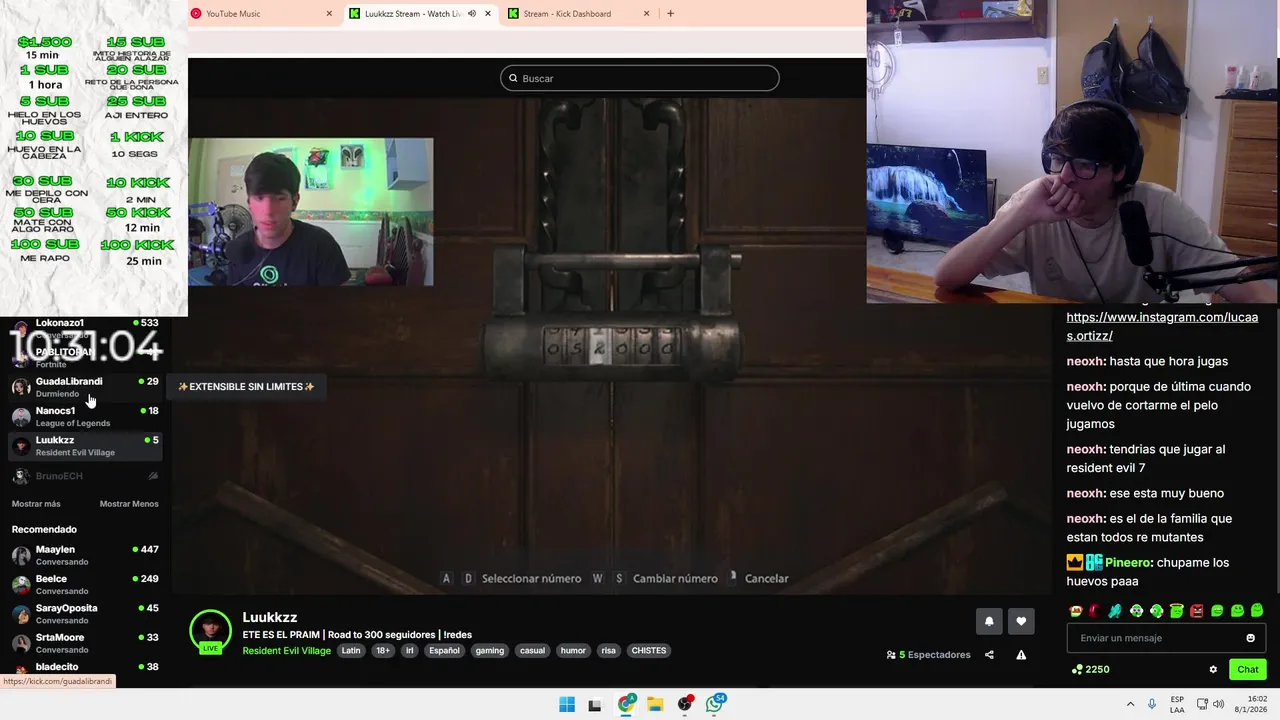The image size is (1280, 720).
Task: Click the green Chat button
Action: pos(1248,670)
